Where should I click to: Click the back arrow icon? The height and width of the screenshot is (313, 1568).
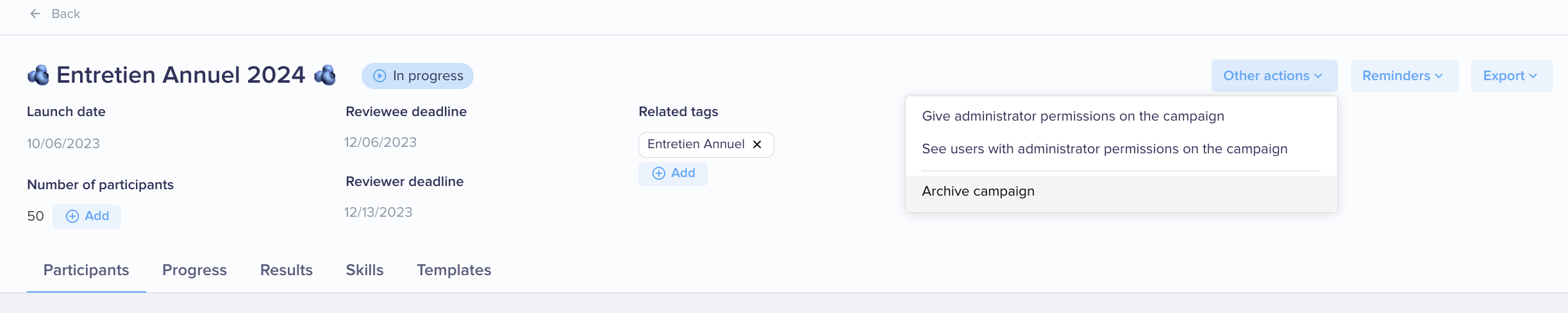(35, 13)
